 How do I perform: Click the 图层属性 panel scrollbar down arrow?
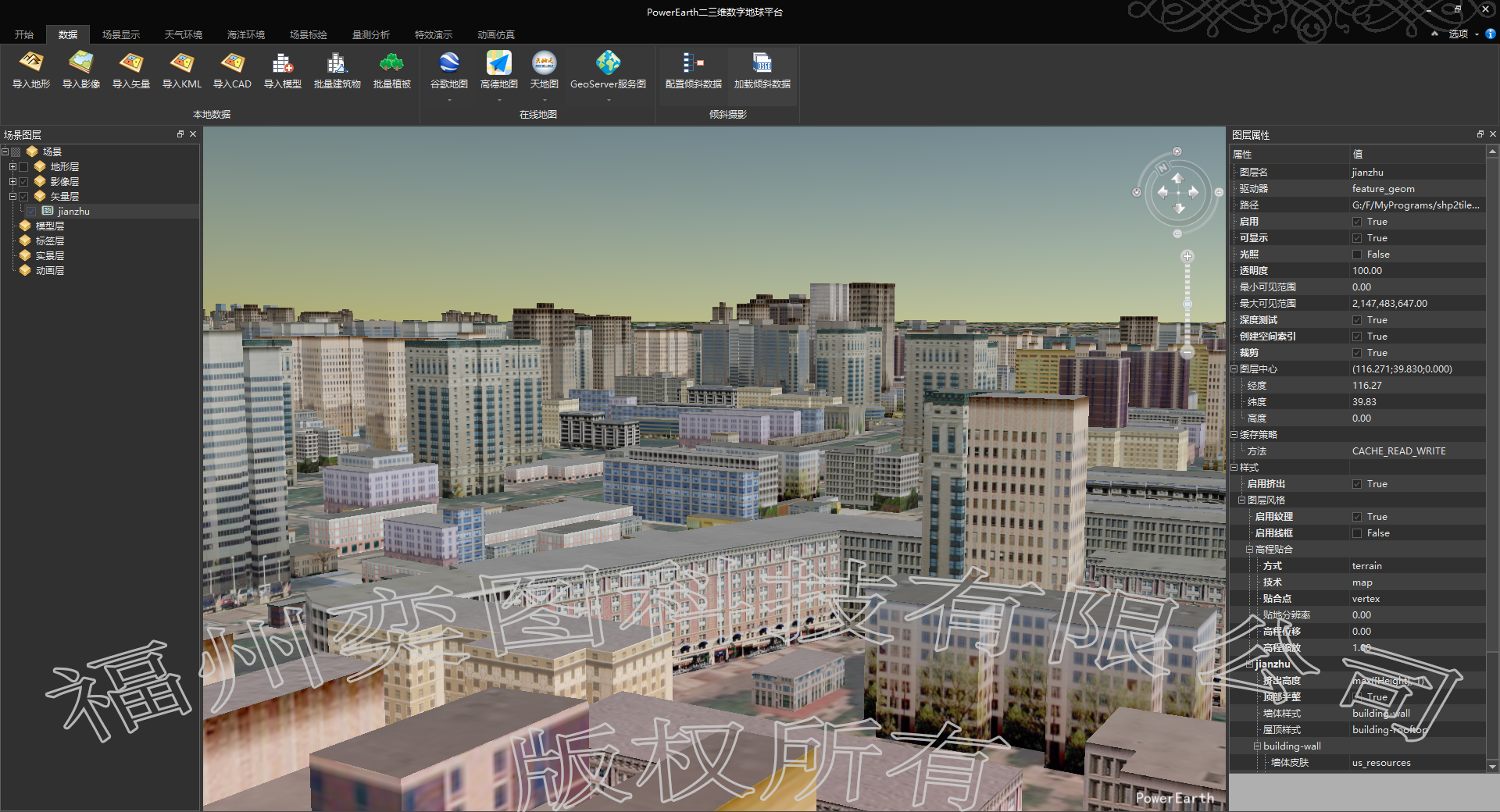point(1492,767)
